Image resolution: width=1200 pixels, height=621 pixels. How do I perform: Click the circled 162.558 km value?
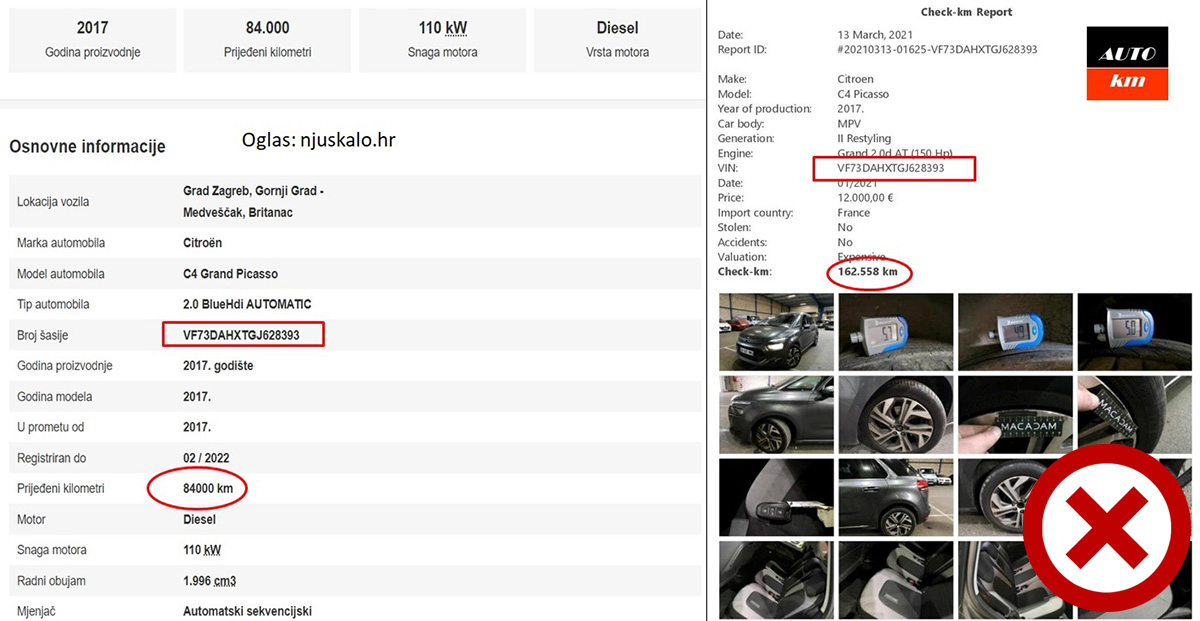pos(868,272)
